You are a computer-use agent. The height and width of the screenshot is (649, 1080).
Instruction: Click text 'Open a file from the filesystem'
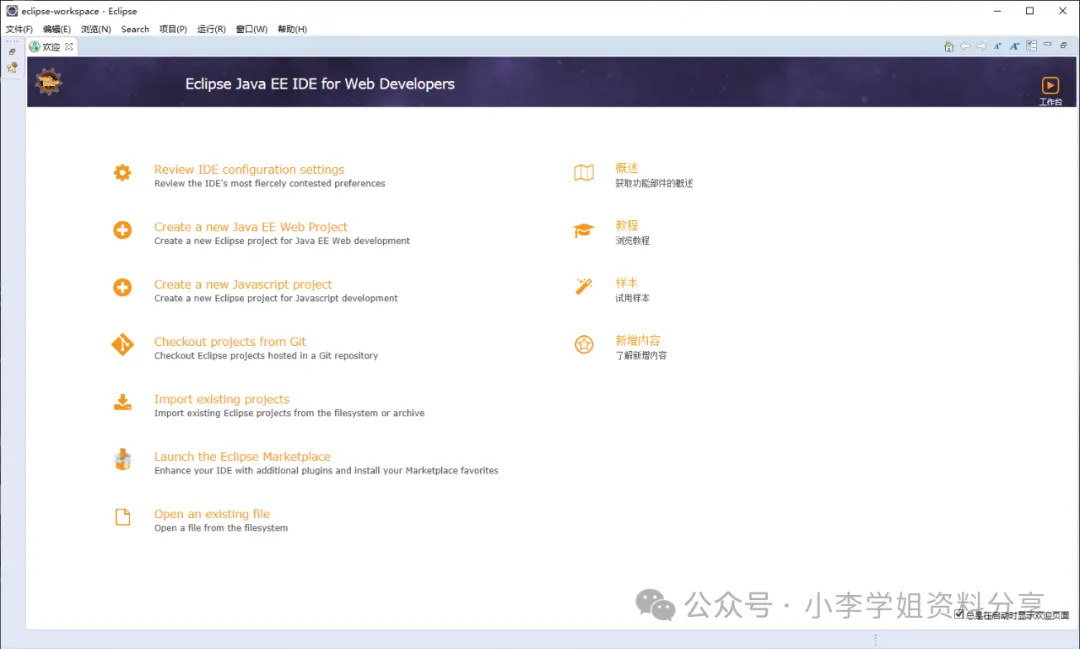221,528
